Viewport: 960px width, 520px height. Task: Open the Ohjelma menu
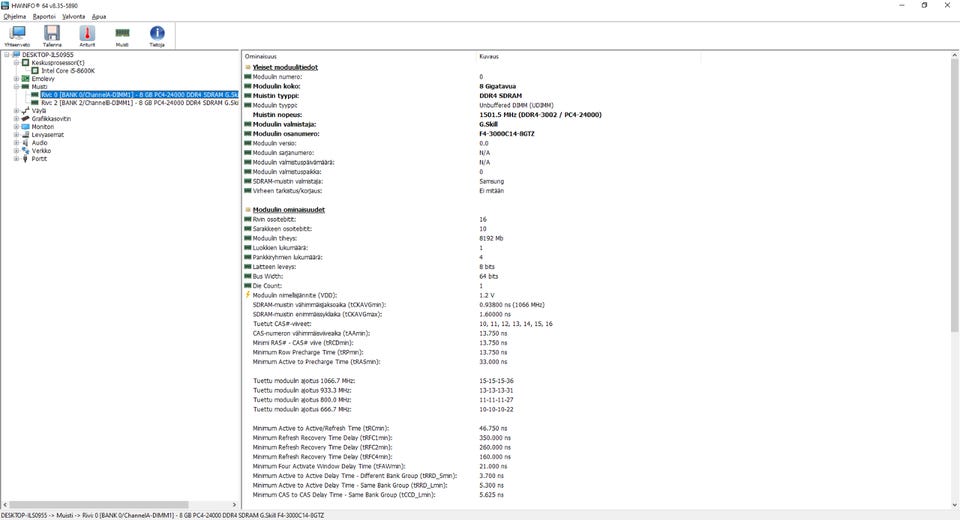[x=15, y=17]
